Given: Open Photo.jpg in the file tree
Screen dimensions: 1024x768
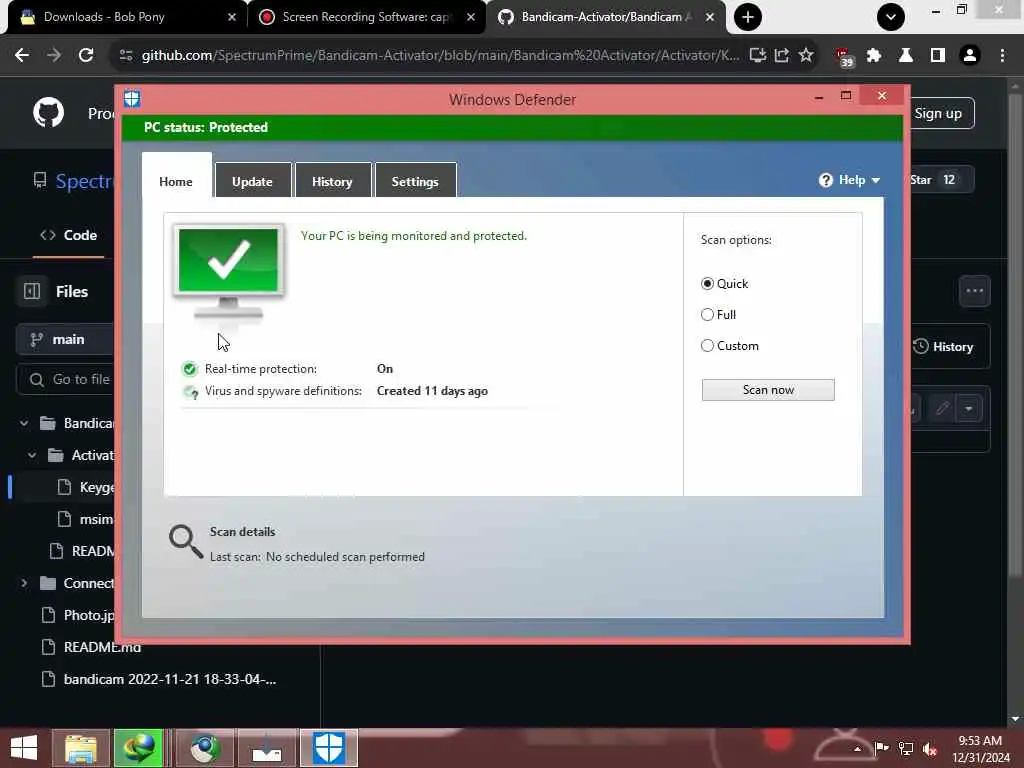Looking at the screenshot, I should coord(78,615).
